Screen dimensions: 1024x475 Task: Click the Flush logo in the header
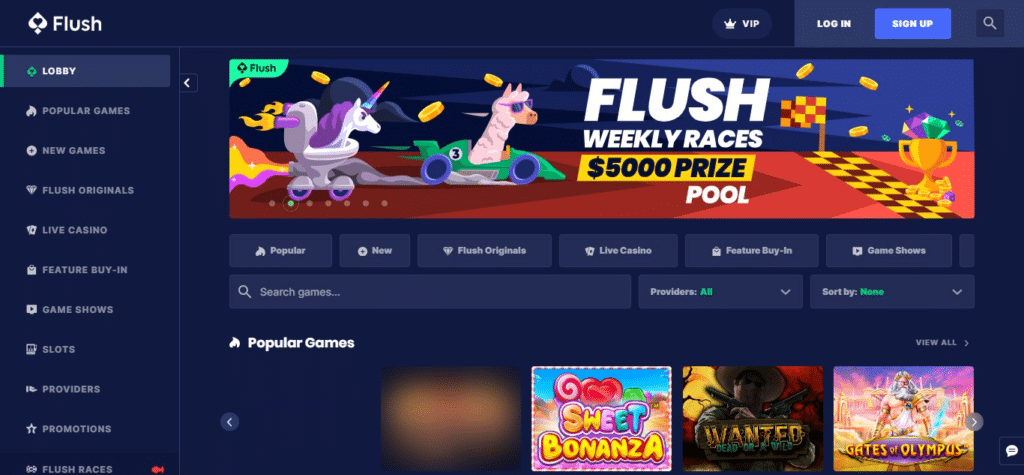(x=65, y=24)
